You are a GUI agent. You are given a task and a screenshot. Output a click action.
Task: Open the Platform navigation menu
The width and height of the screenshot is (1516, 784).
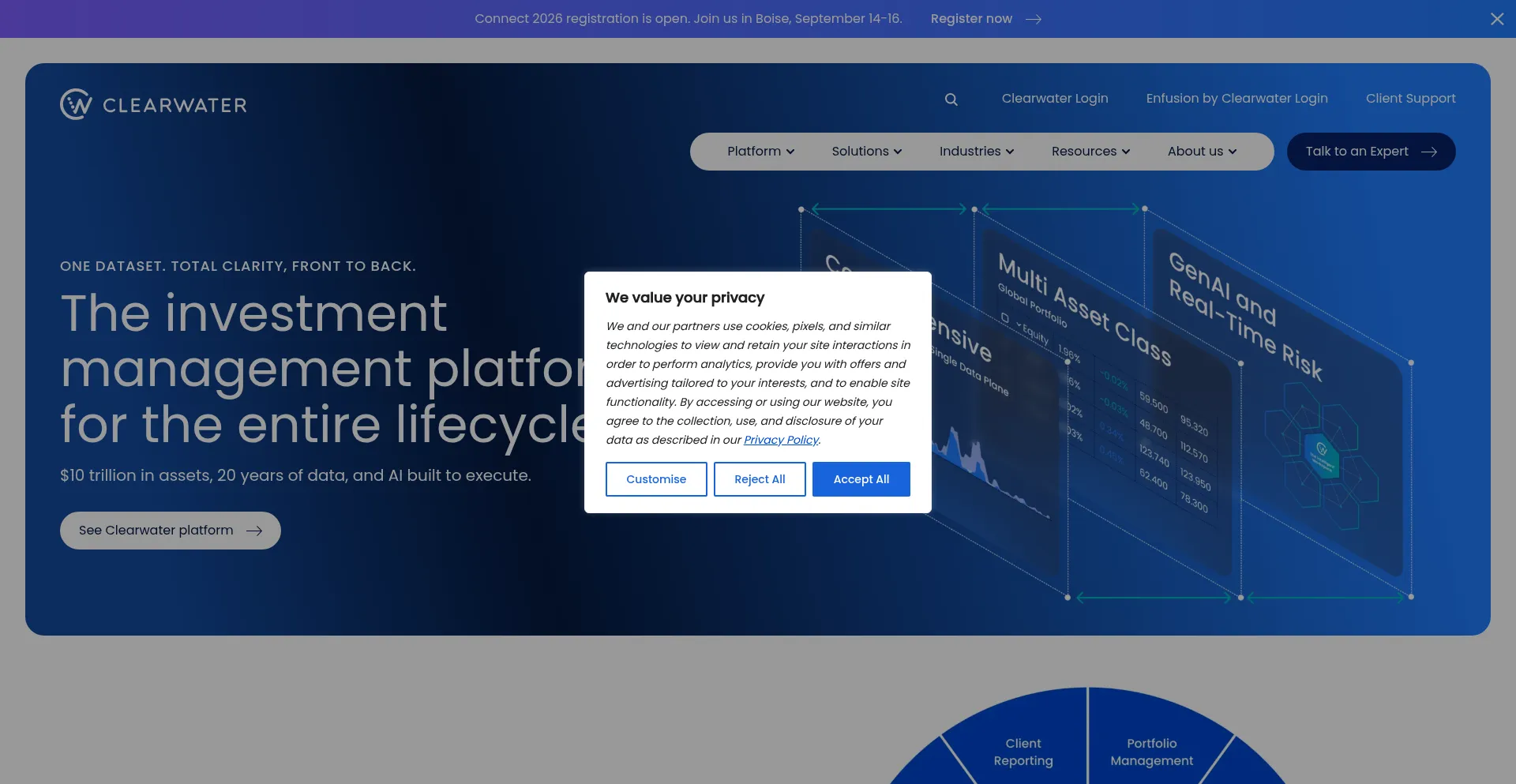point(760,152)
